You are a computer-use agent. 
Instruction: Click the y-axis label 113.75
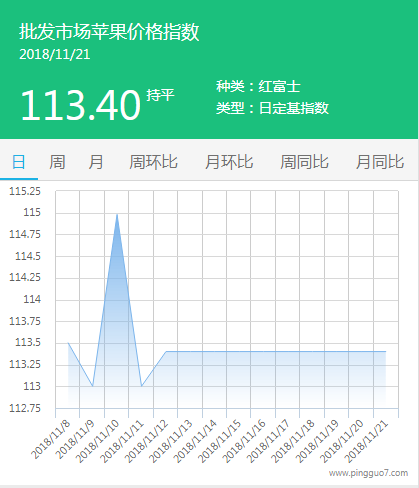coord(25,321)
